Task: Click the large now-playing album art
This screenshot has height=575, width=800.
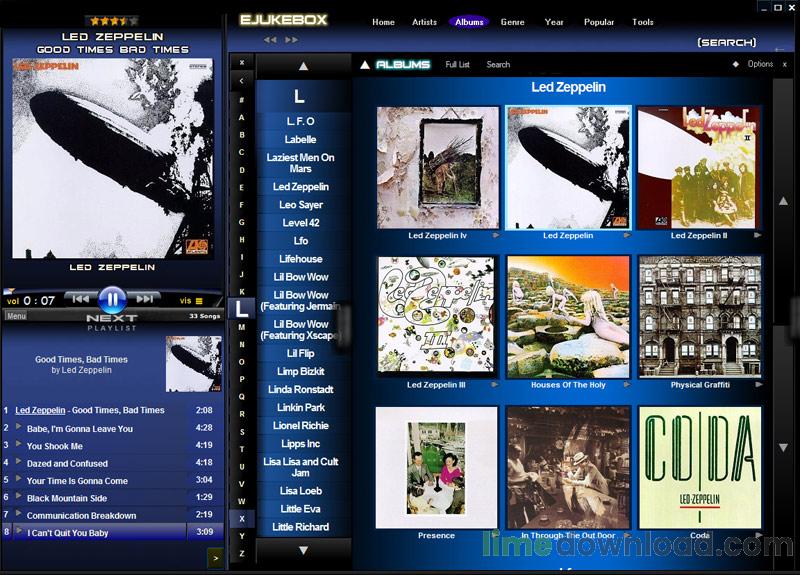Action: pyautogui.click(x=113, y=158)
